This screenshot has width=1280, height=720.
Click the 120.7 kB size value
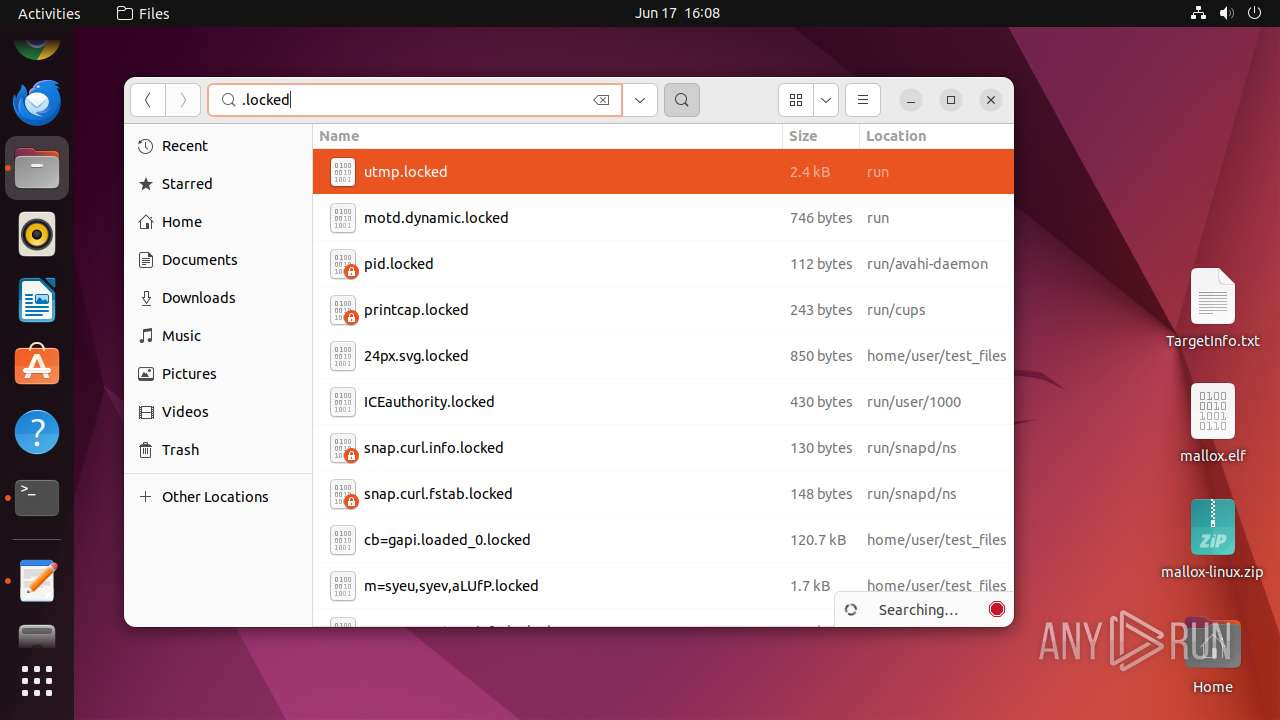(x=818, y=540)
